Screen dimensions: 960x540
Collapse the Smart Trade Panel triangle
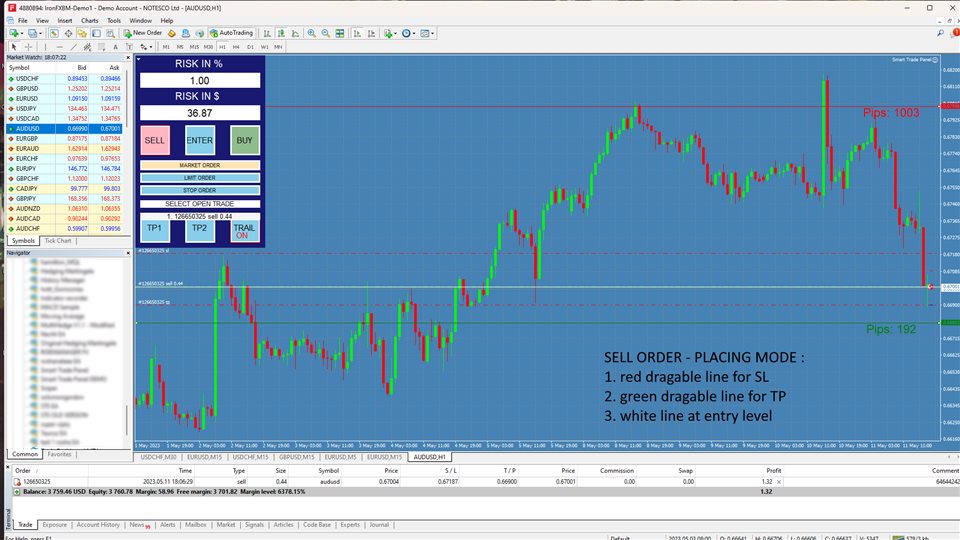(139, 59)
